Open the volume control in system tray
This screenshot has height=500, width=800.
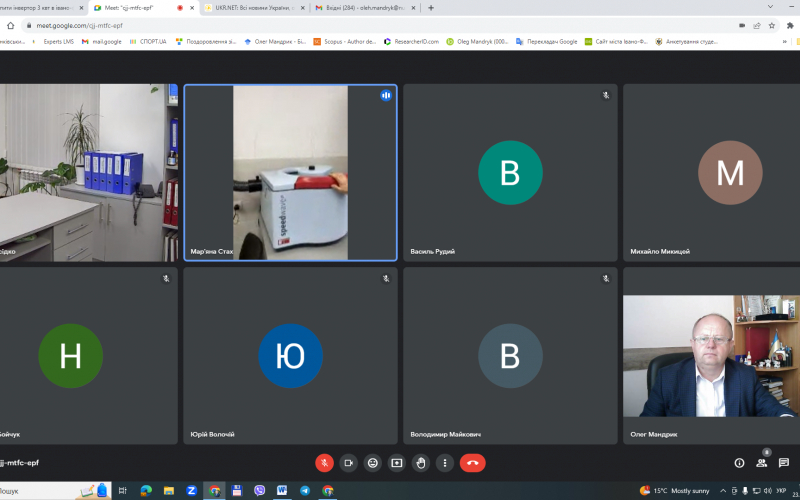[x=768, y=491]
